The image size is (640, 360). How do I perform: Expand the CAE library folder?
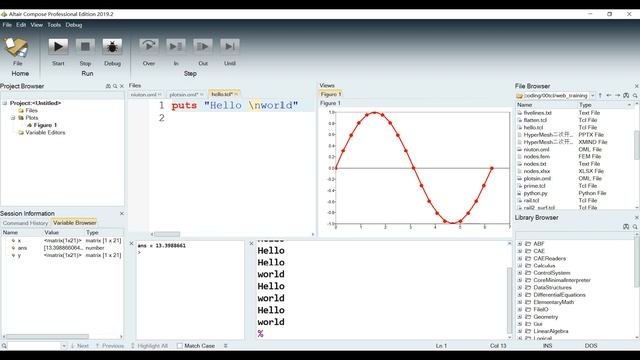tap(520, 251)
